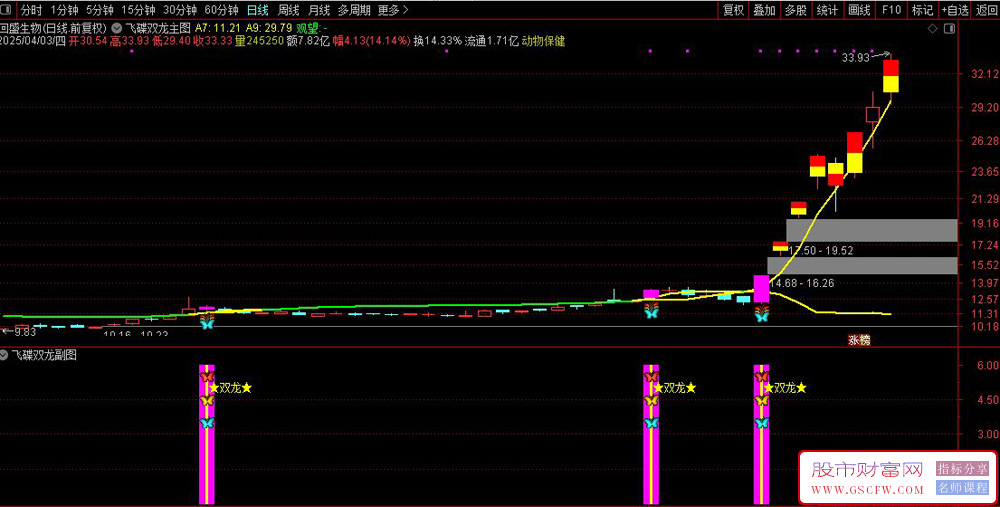The height and width of the screenshot is (507, 1000).
Task: Click the red butterfly in the rightmost magenta bar
Action: pyautogui.click(x=761, y=377)
